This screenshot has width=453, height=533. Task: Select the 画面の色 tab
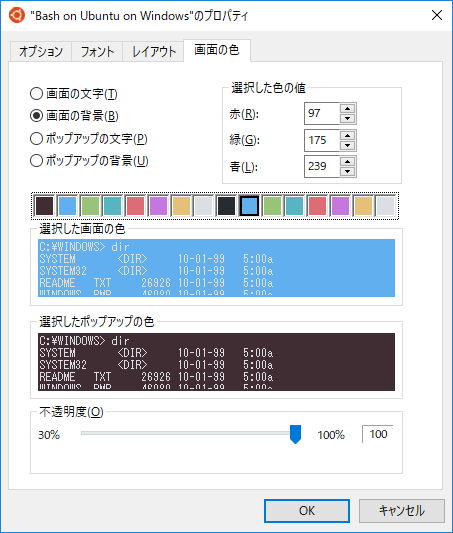click(x=217, y=50)
